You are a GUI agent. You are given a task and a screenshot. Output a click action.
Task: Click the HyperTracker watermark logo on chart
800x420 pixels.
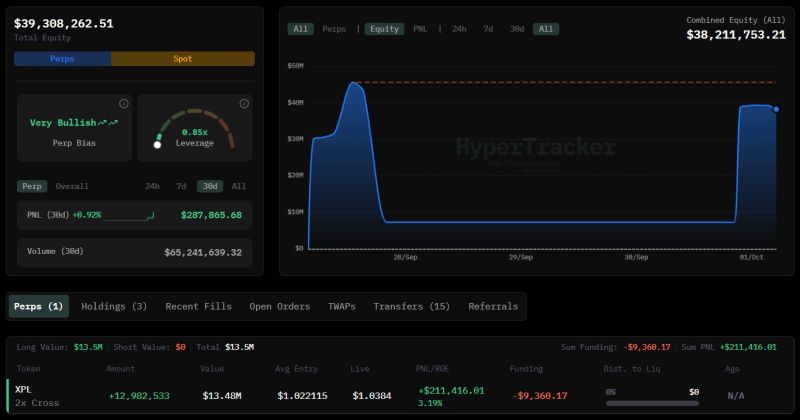pyautogui.click(x=536, y=148)
